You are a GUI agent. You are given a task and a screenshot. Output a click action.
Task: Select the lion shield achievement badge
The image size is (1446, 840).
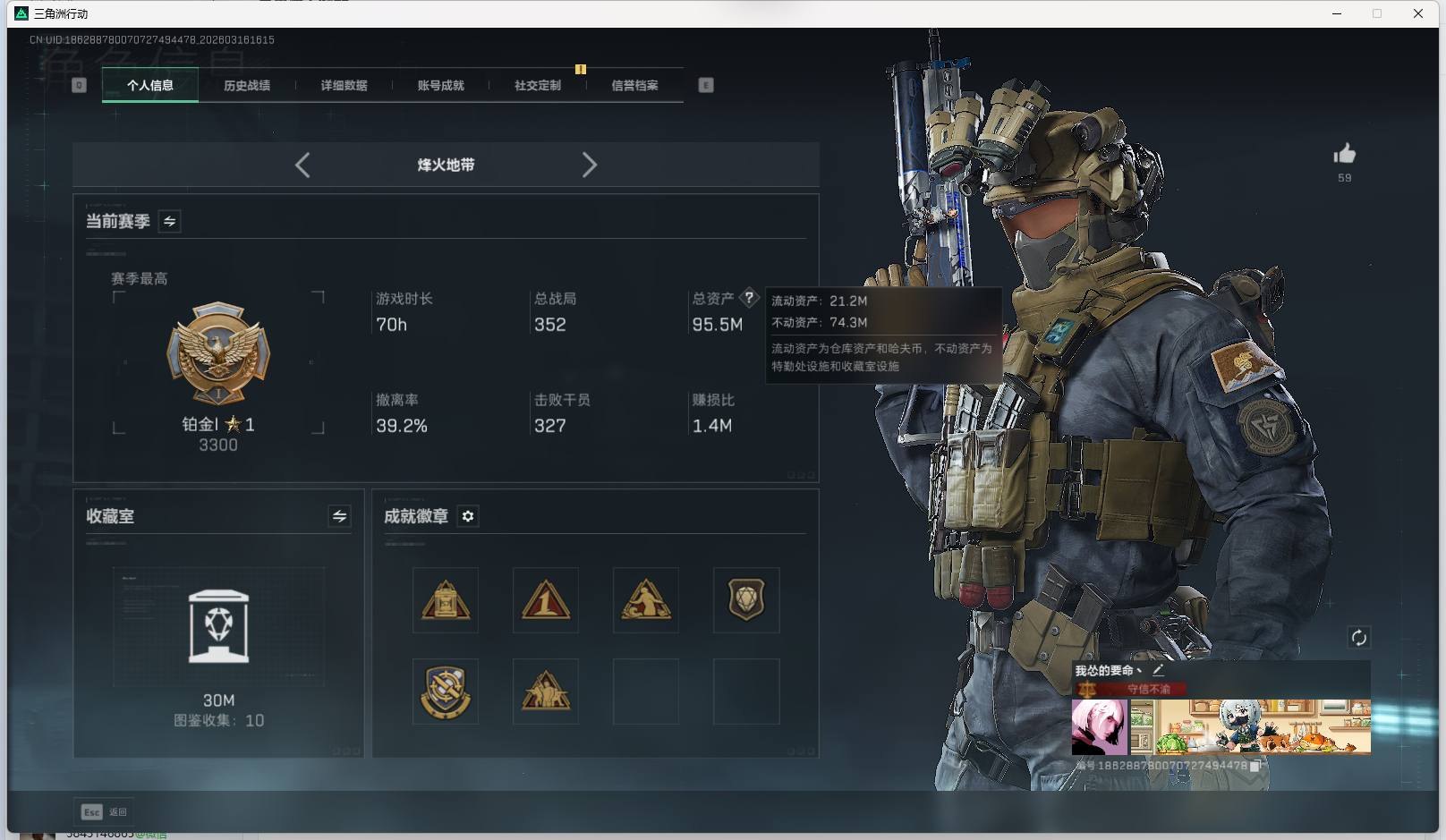click(746, 600)
